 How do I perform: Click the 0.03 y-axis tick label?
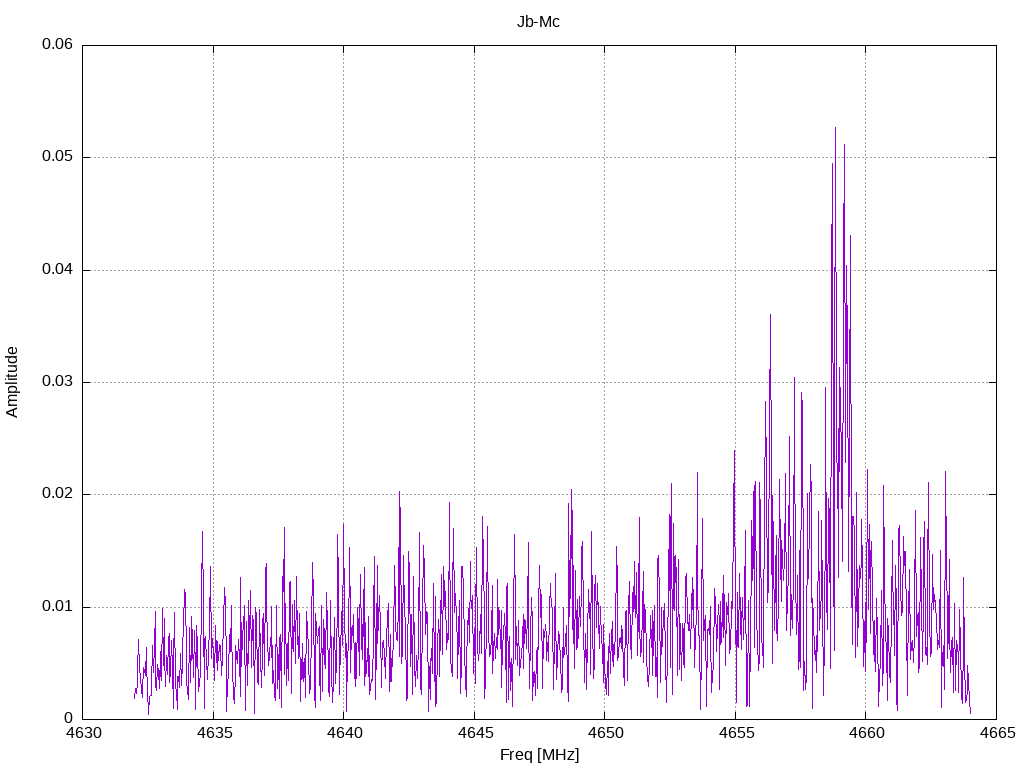57,381
